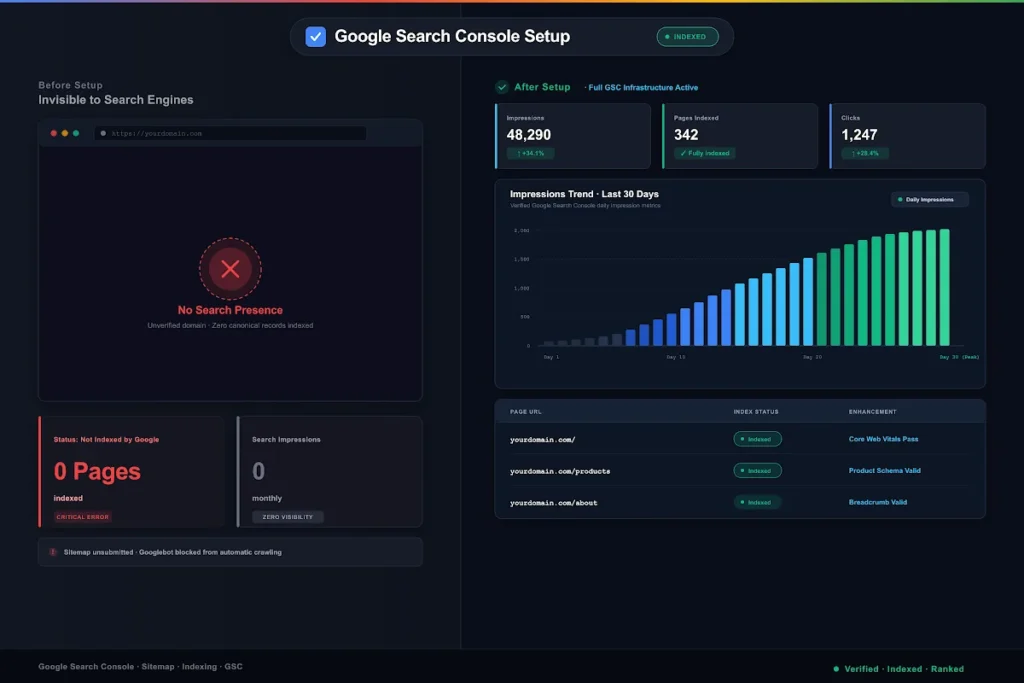Click the CRITICAL ERROR badge

(x=82, y=517)
